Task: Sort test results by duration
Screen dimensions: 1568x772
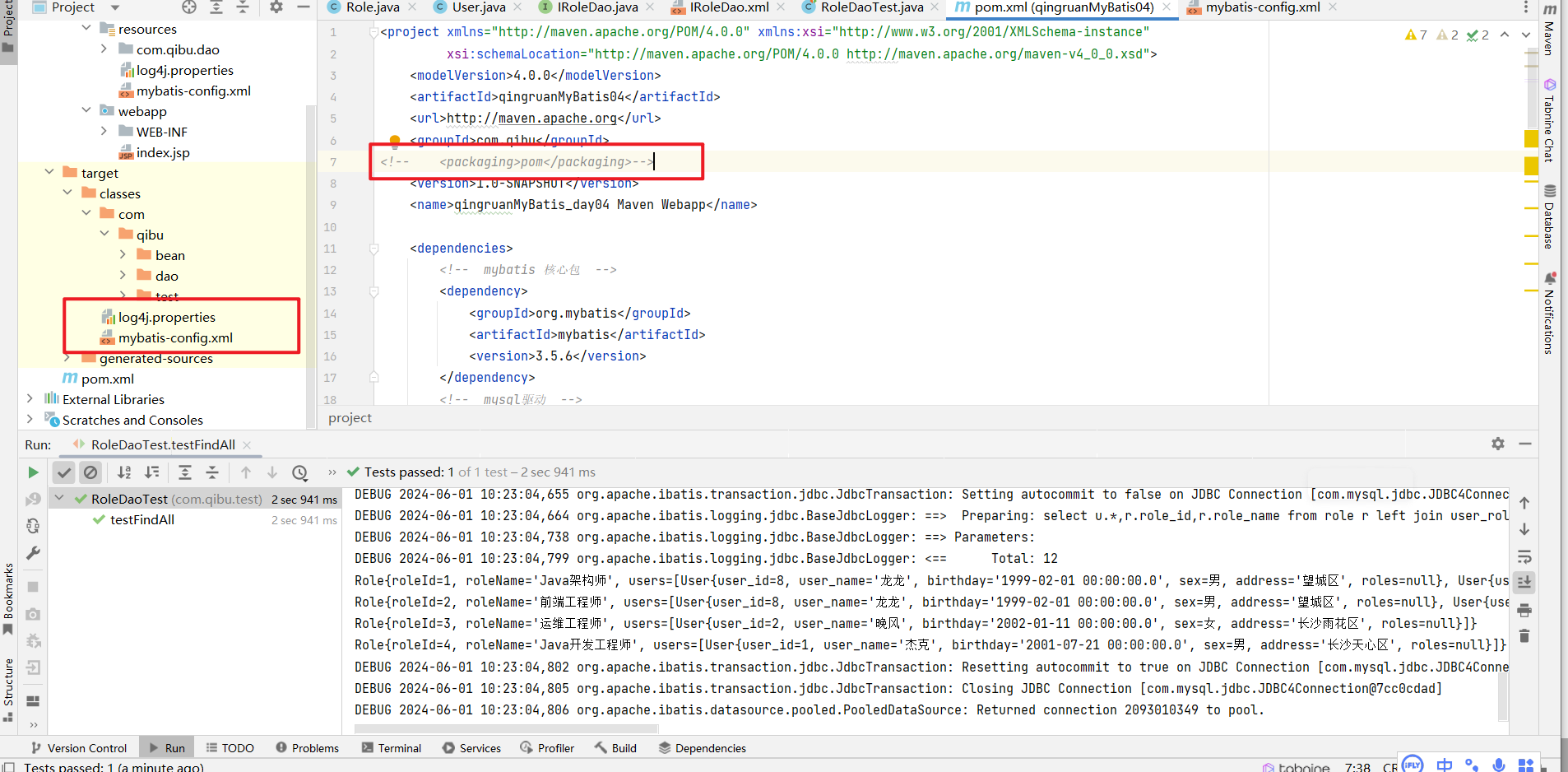Action: [x=152, y=472]
